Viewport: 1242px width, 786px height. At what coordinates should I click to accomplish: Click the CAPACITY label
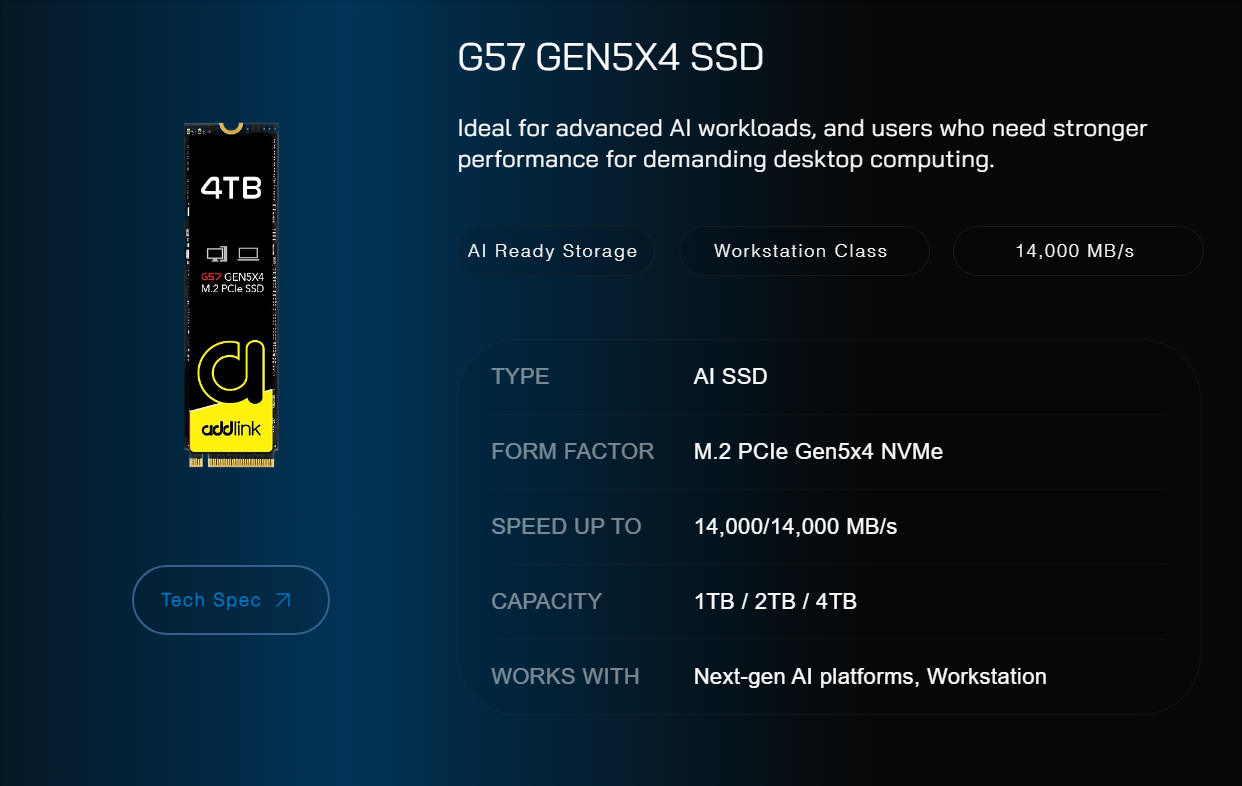547,602
